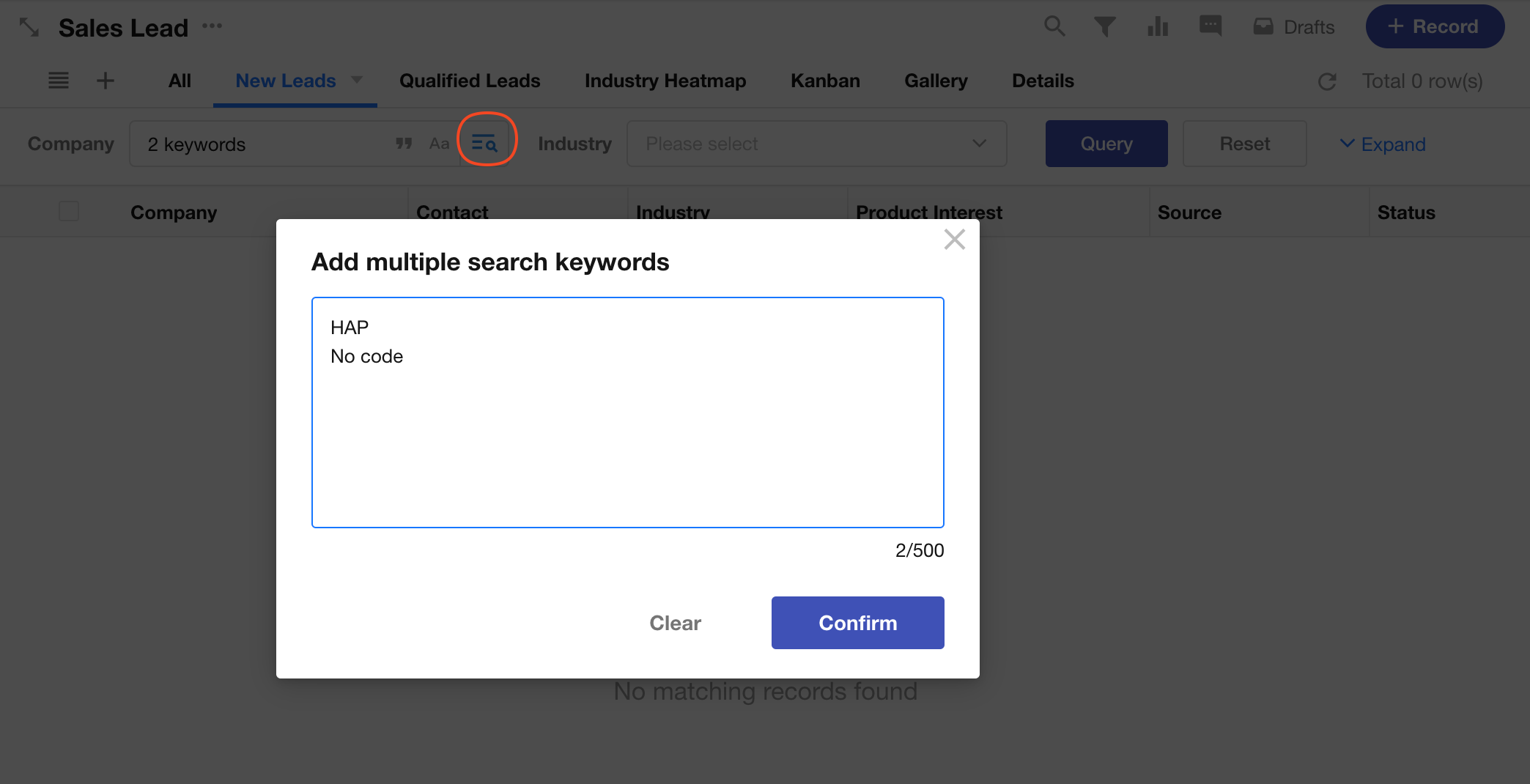Click inside the keywords text area
Screen dimensions: 1530x784
(x=627, y=440)
